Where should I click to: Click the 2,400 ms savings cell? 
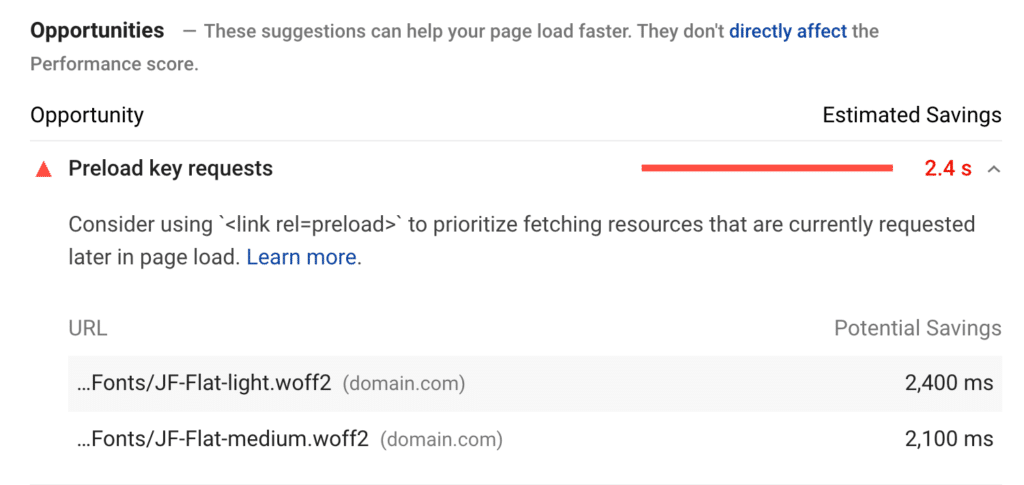[x=946, y=383]
